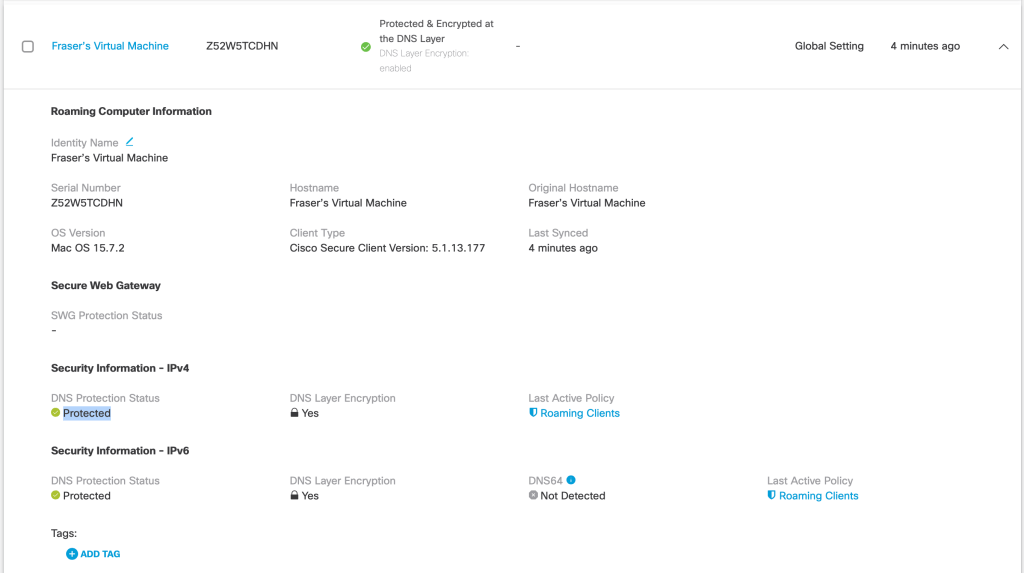Click the IPv4 DNS Protection green status dot

tap(56, 413)
